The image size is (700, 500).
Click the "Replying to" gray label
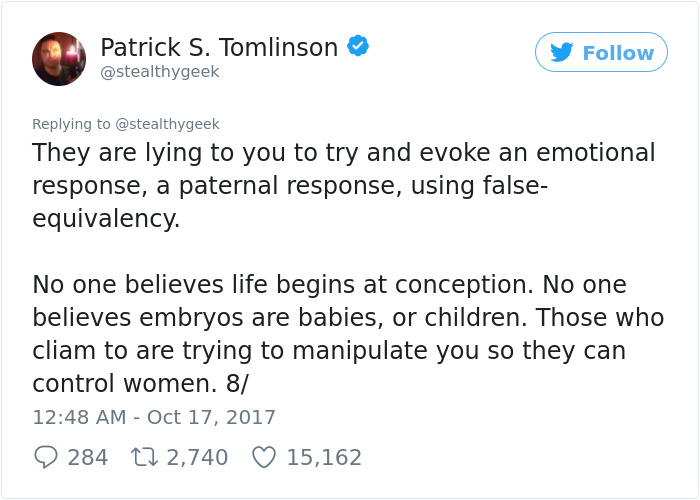coord(71,124)
